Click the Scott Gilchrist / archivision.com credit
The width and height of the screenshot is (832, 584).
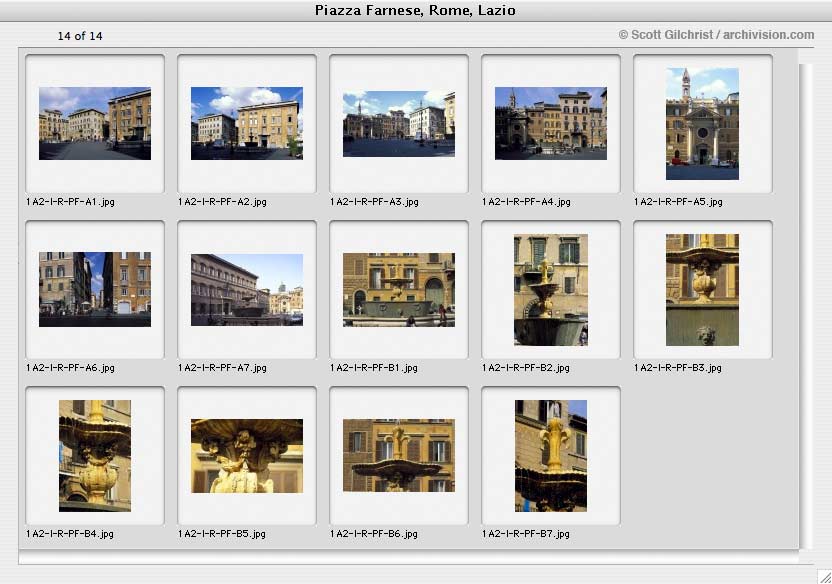[716, 34]
